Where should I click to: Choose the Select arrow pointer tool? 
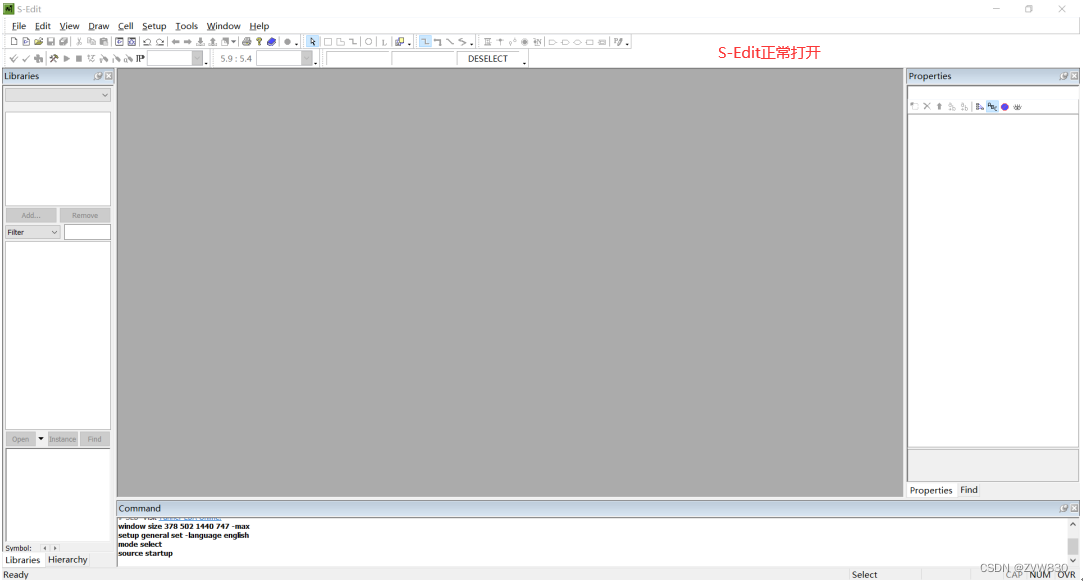point(312,42)
